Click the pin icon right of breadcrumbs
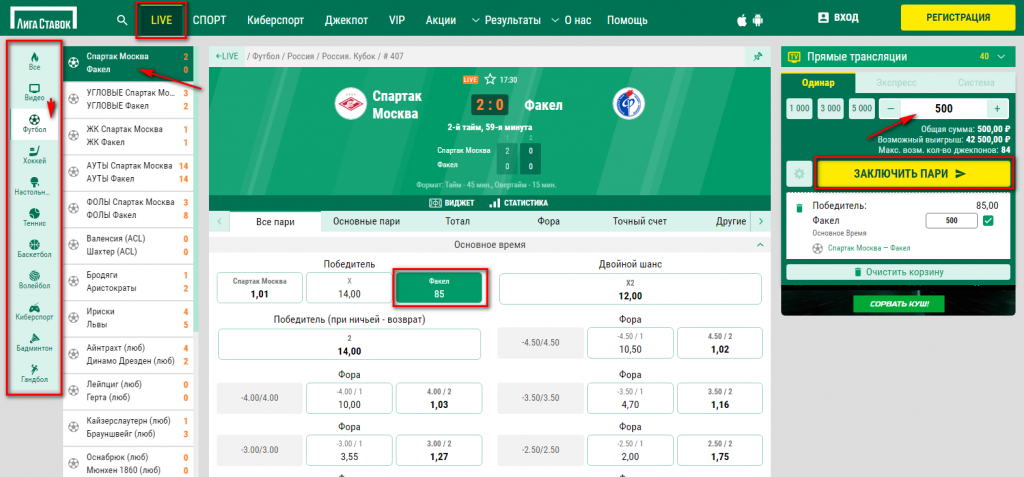Image resolution: width=1024 pixels, height=477 pixels. point(757,56)
